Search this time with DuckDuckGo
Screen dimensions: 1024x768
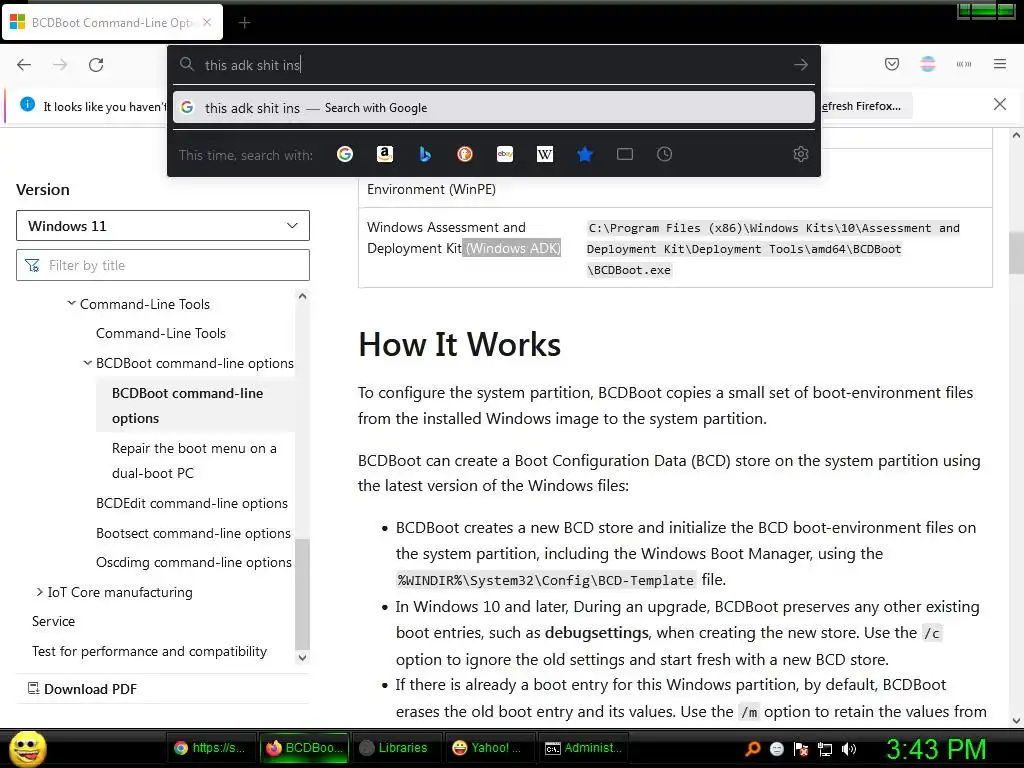(x=464, y=154)
